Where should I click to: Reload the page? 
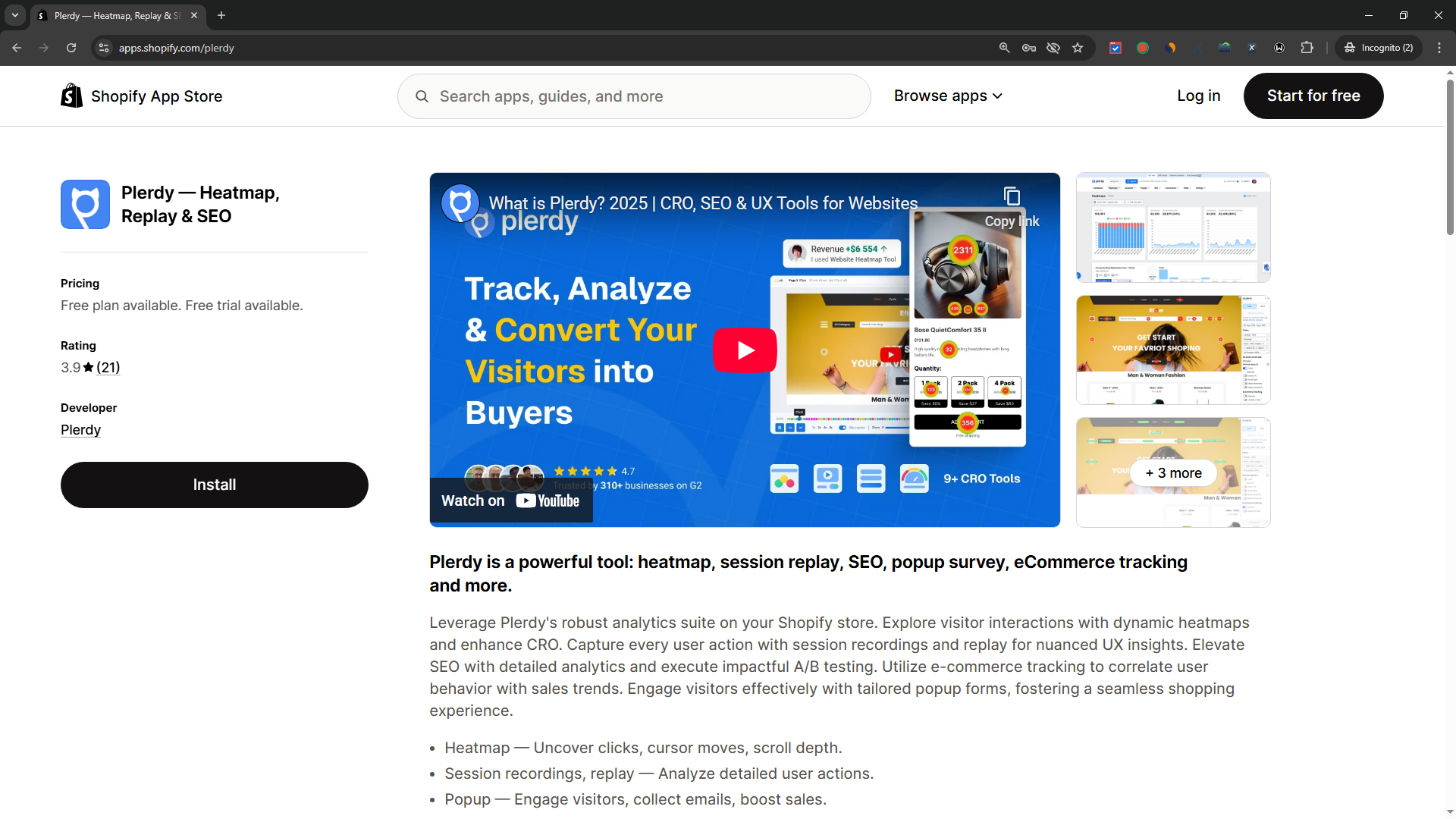pos(71,48)
